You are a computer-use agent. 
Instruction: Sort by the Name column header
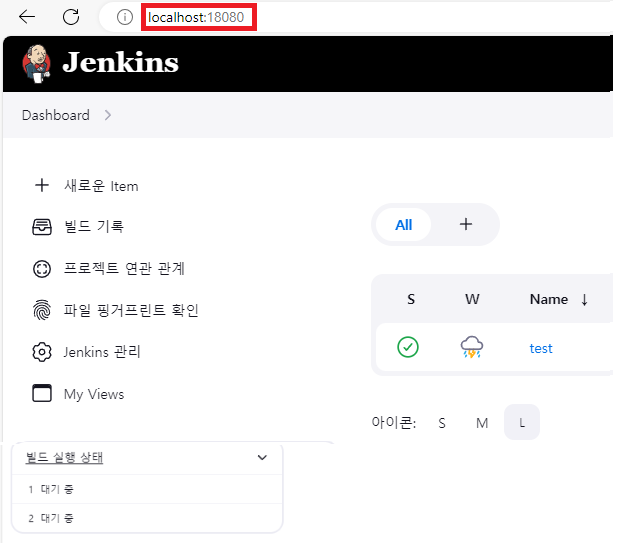click(549, 299)
